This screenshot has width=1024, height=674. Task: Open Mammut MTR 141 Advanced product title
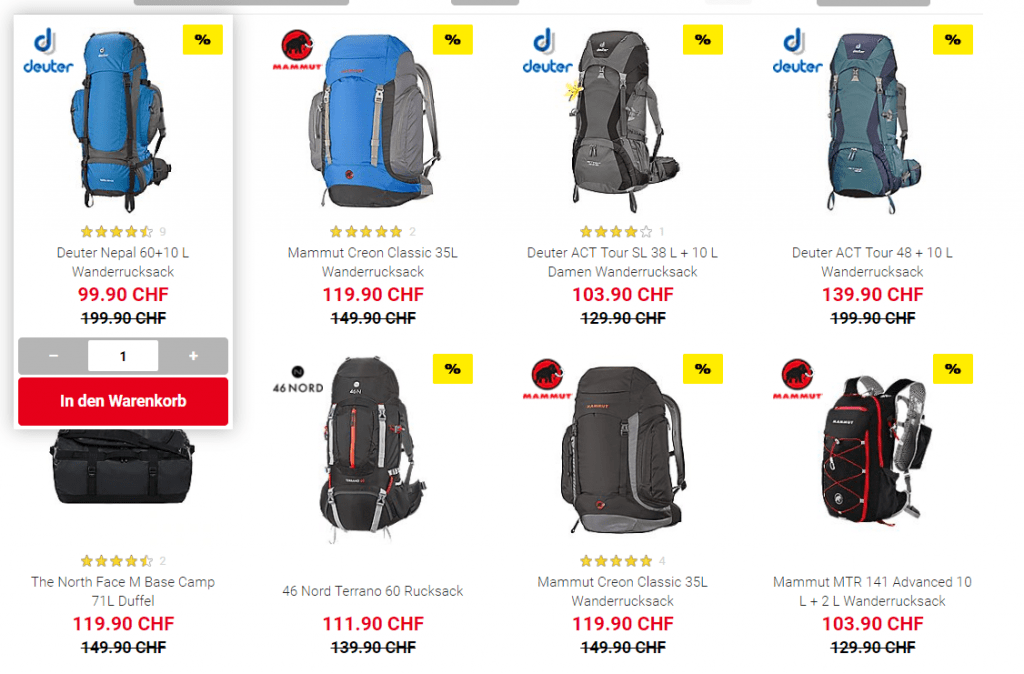click(872, 591)
